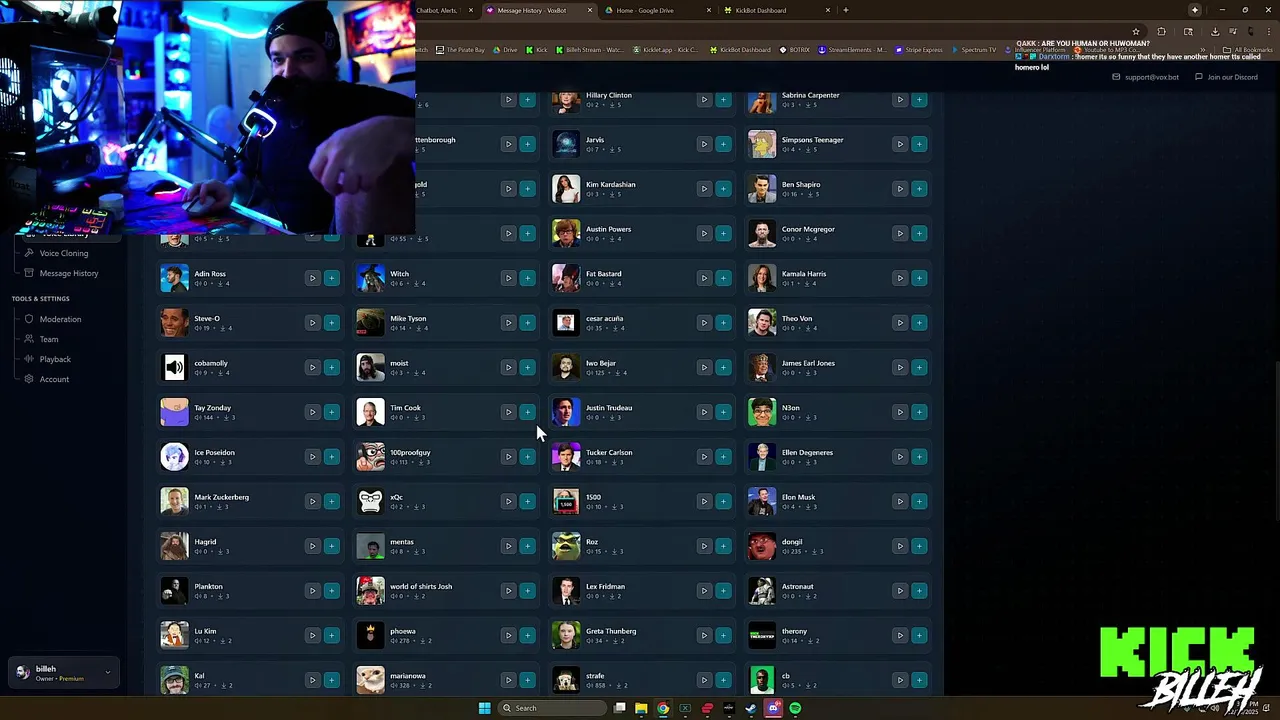
Task: Expand the billeh account dropdown
Action: click(x=64, y=673)
